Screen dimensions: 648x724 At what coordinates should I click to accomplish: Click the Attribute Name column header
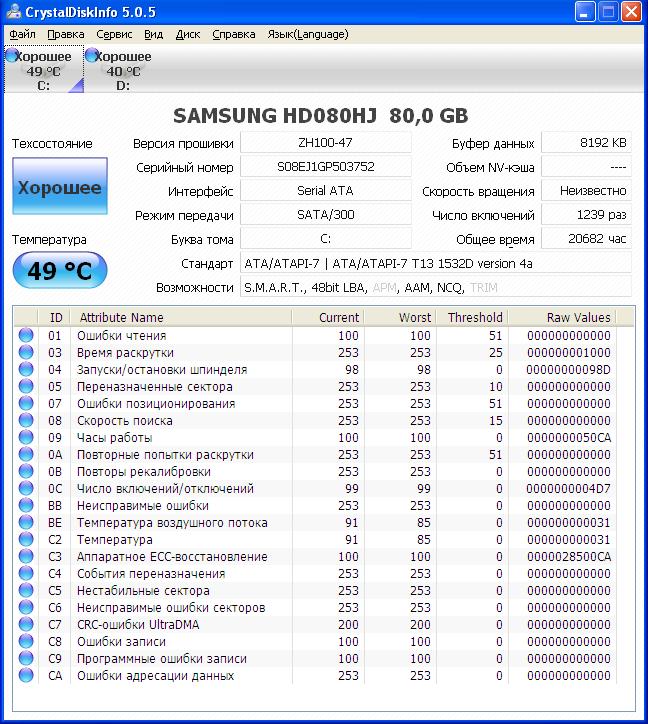tap(181, 318)
